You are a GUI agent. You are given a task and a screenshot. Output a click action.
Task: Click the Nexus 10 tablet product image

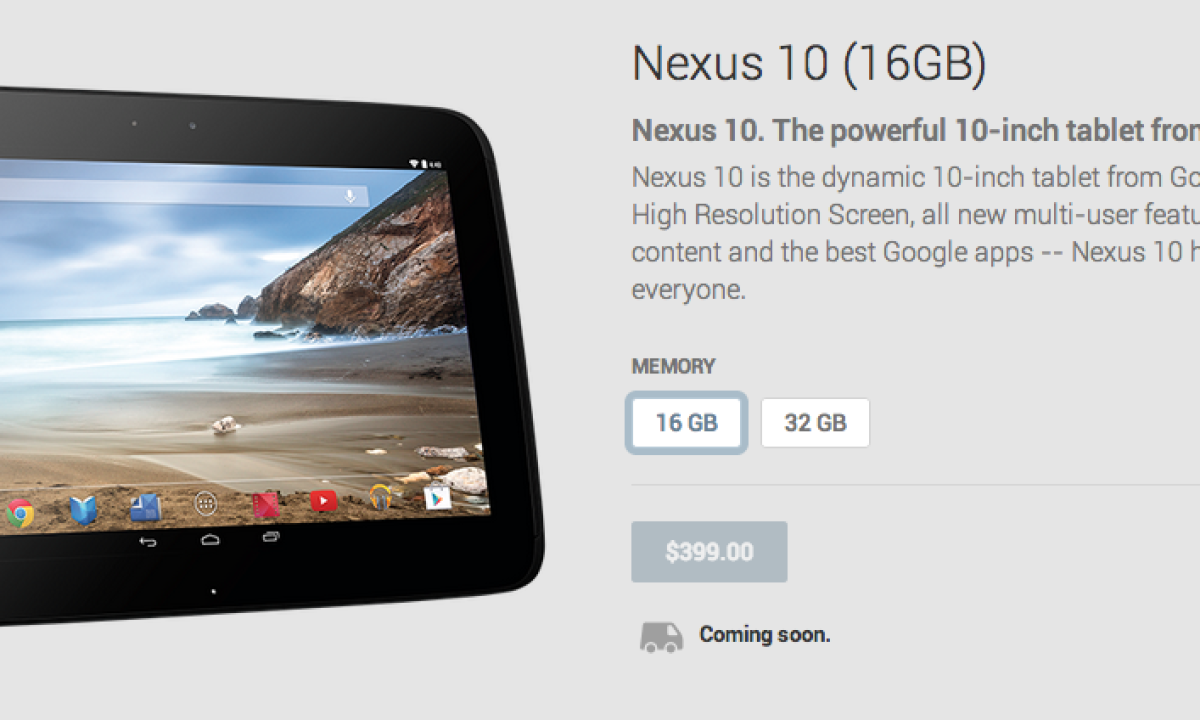(x=270, y=355)
